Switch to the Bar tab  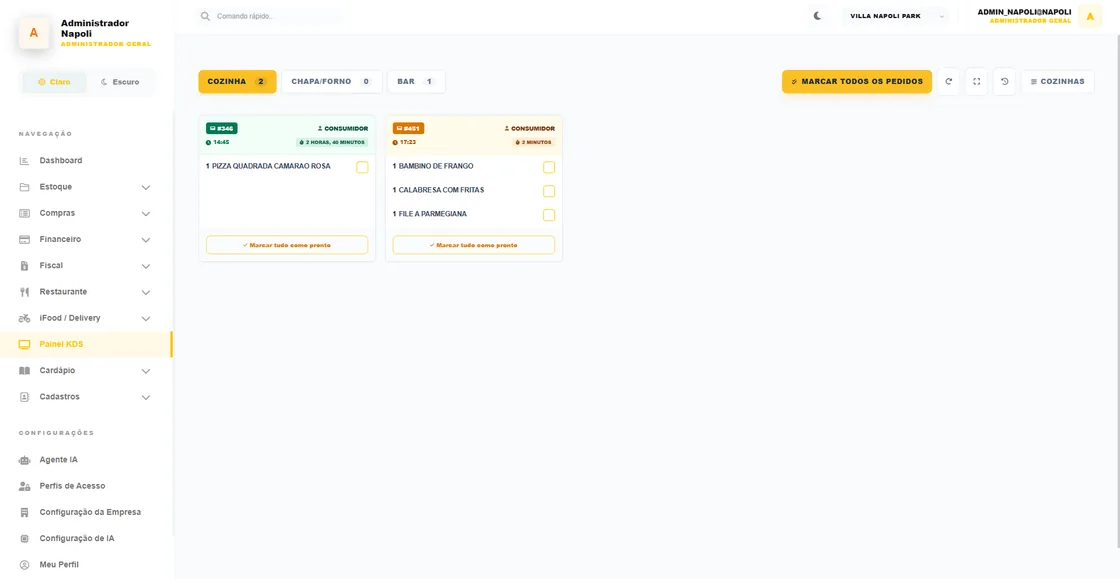click(x=416, y=81)
